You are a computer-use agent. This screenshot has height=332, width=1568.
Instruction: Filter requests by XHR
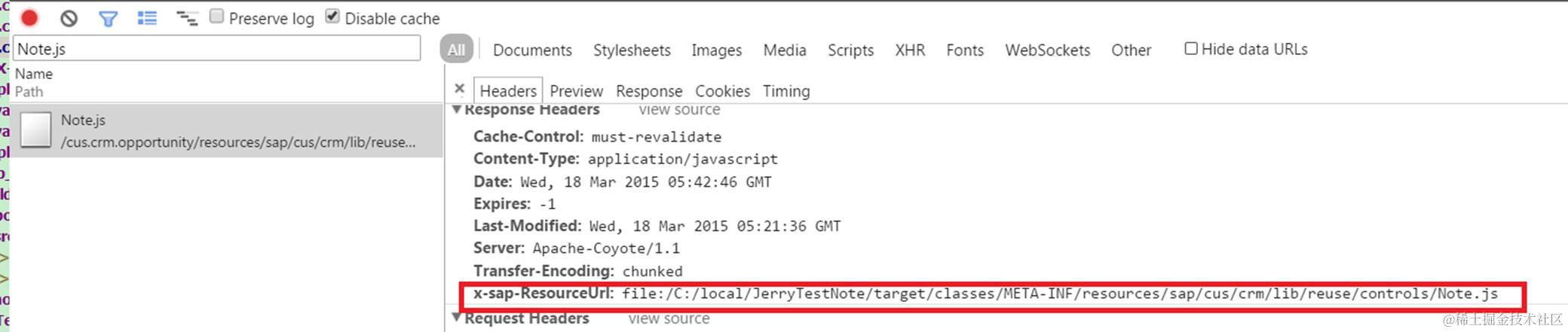910,50
